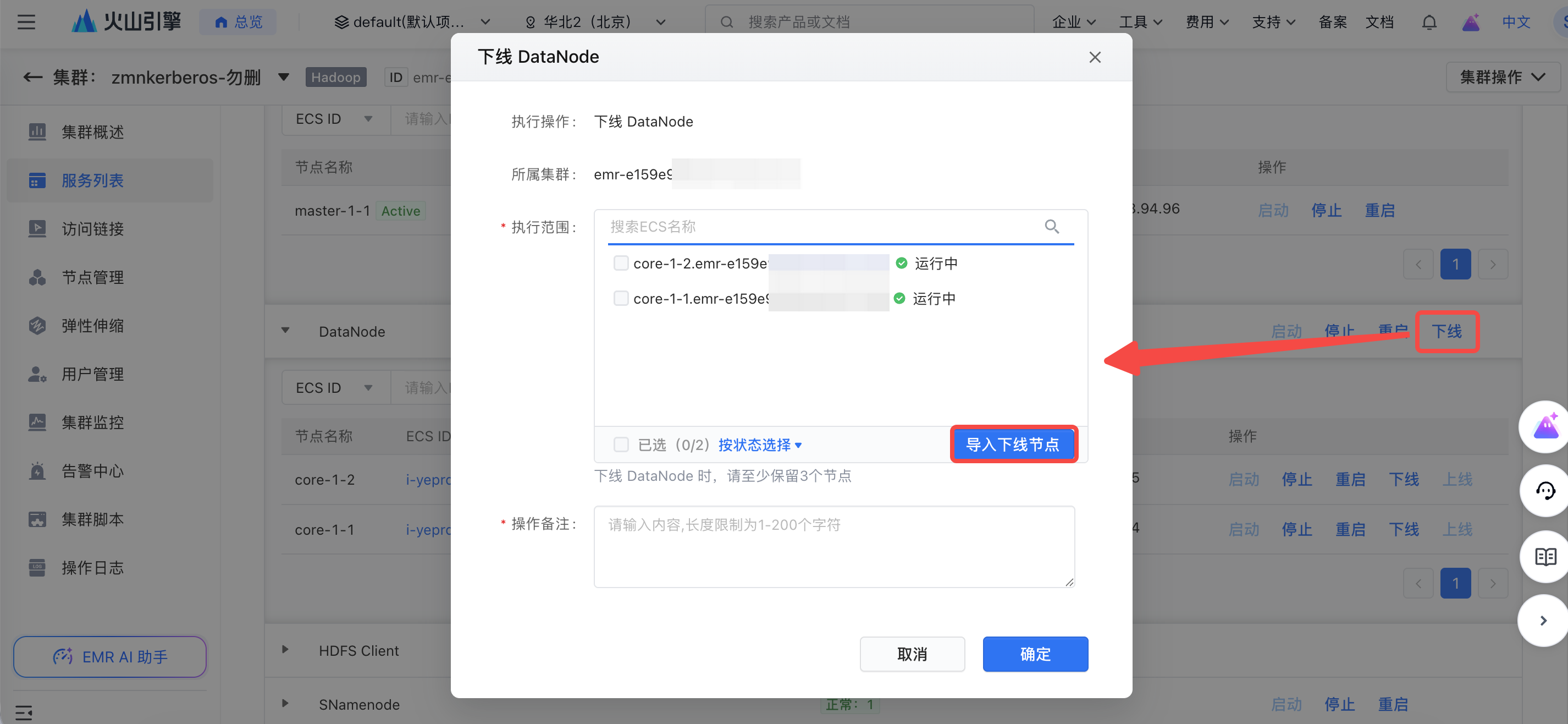Viewport: 1568px width, 724px height.
Task: Open 节点管理 in the sidebar
Action: (109, 277)
